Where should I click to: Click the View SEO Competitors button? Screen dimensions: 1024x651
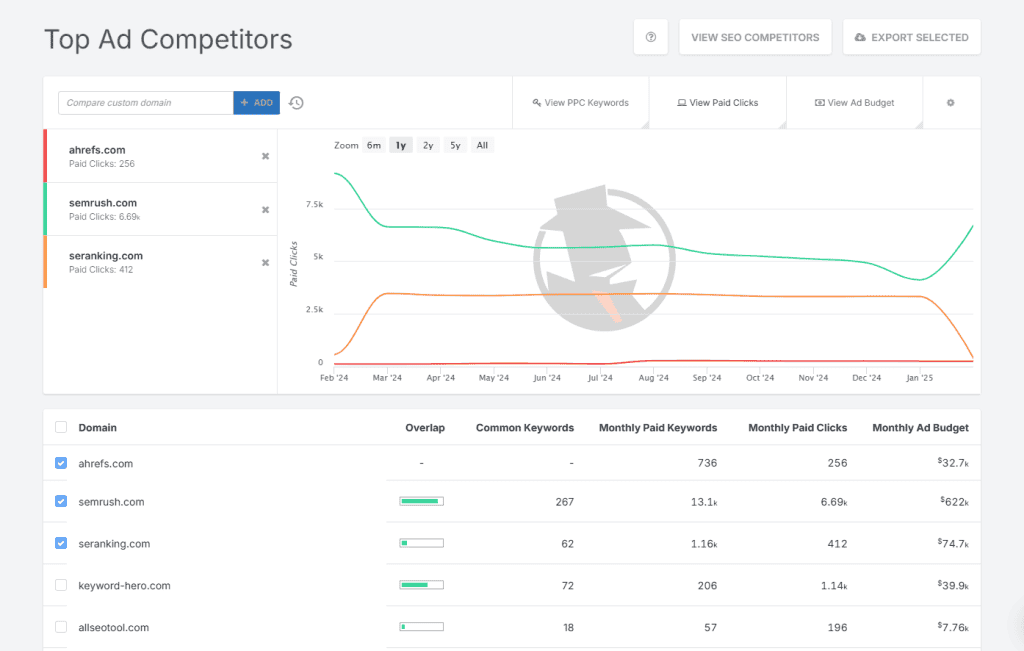(755, 37)
